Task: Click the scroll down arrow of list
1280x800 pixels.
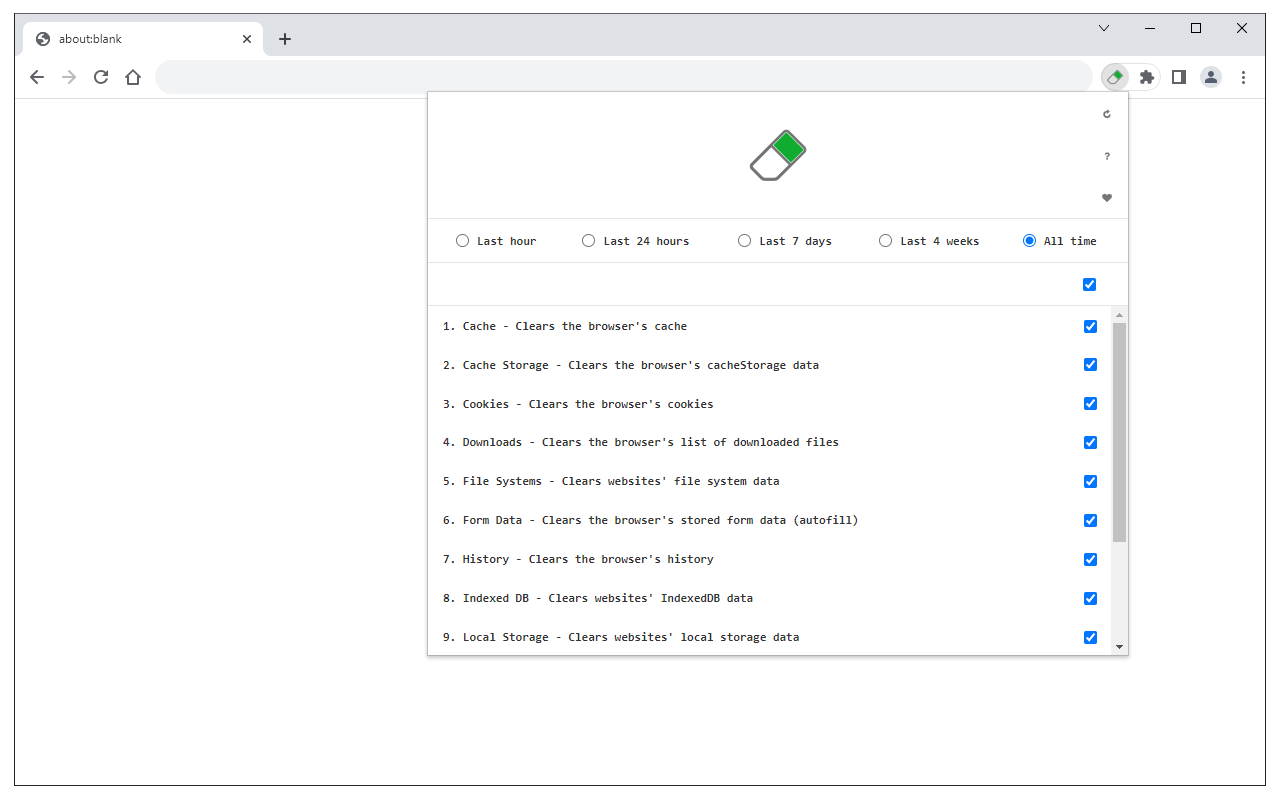Action: tap(1119, 647)
